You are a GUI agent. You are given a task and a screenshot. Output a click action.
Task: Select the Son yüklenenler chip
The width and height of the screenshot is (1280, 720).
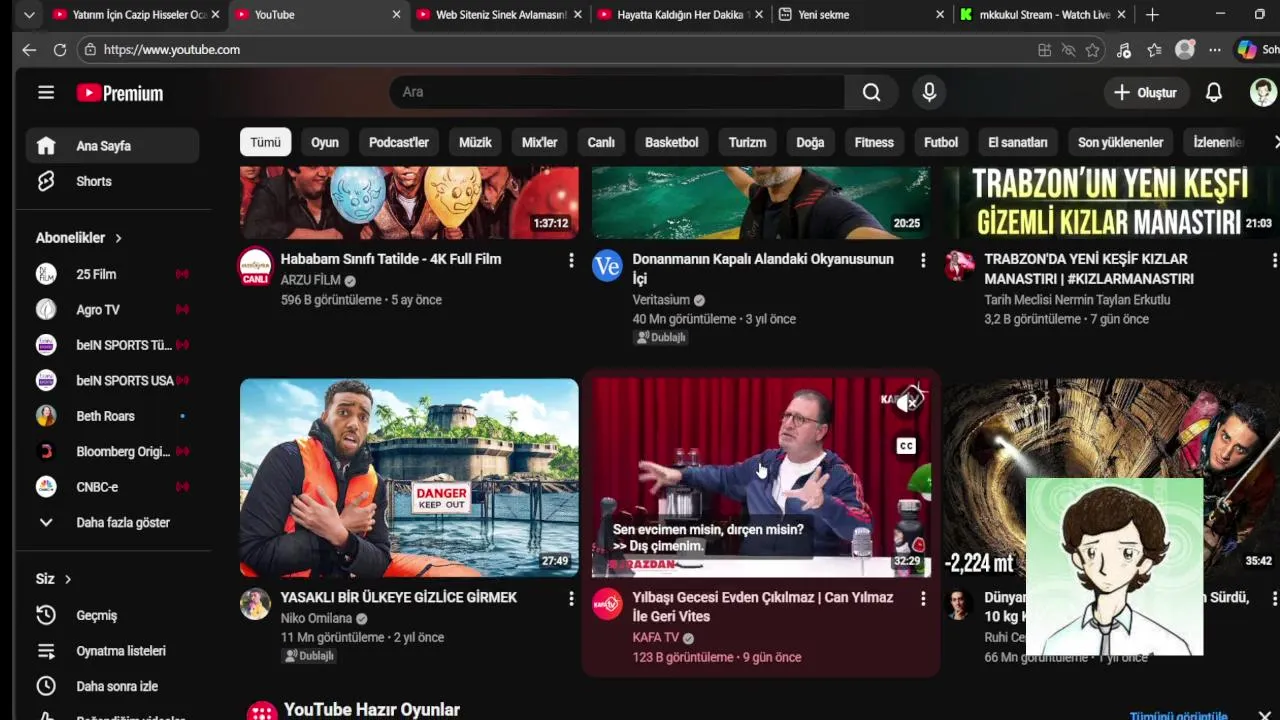click(x=1120, y=142)
